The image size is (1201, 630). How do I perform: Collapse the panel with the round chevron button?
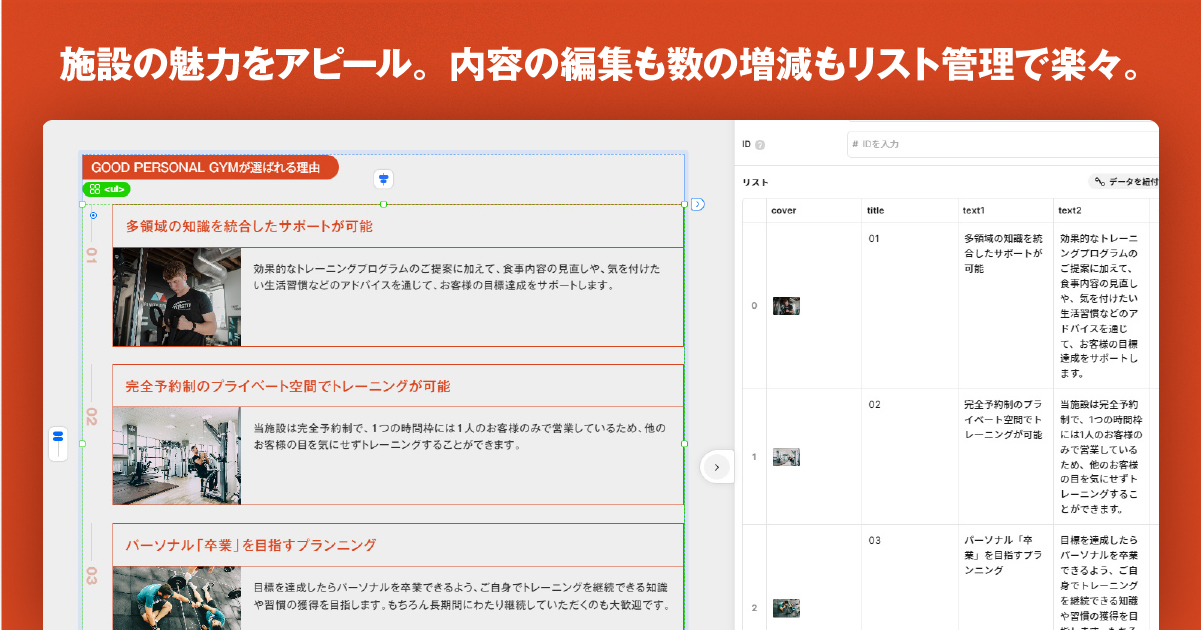click(x=716, y=467)
